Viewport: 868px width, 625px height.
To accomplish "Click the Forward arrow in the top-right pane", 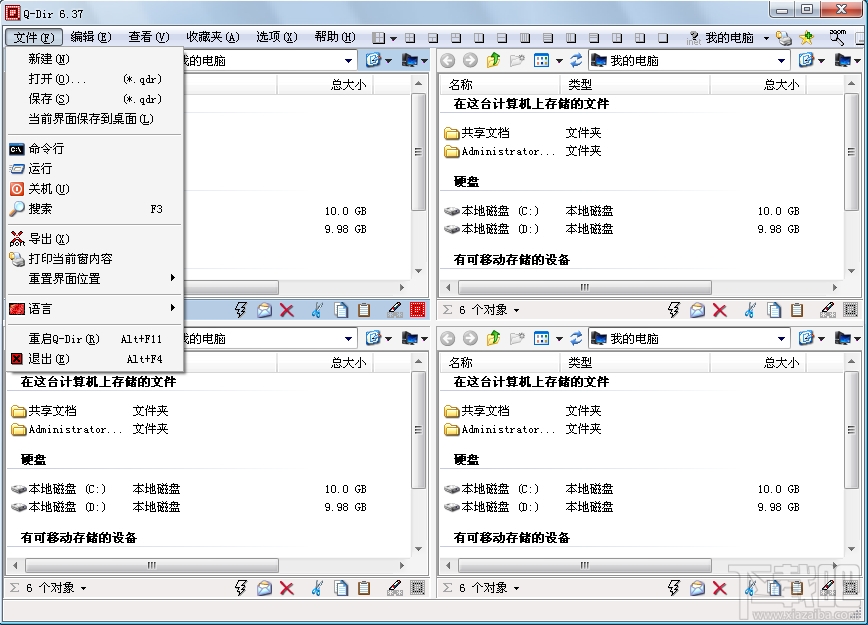I will [470, 60].
